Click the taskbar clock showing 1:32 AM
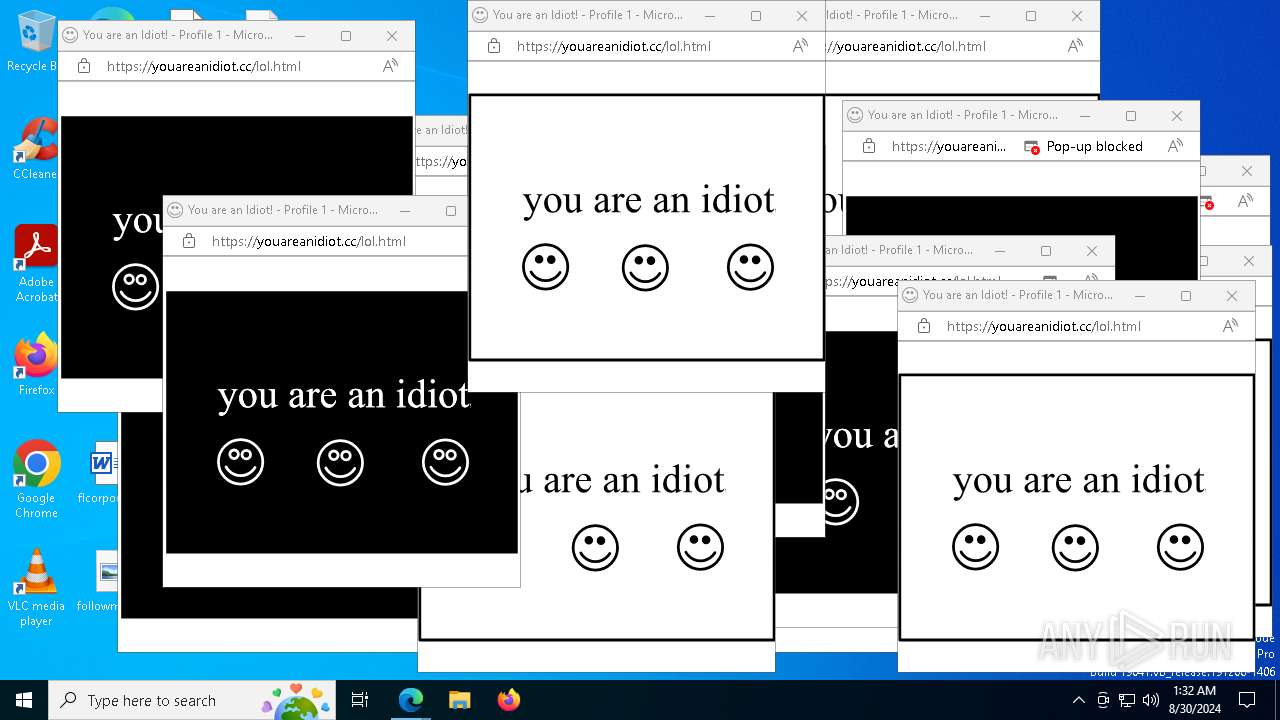The width and height of the screenshot is (1280, 720). coord(1192,700)
